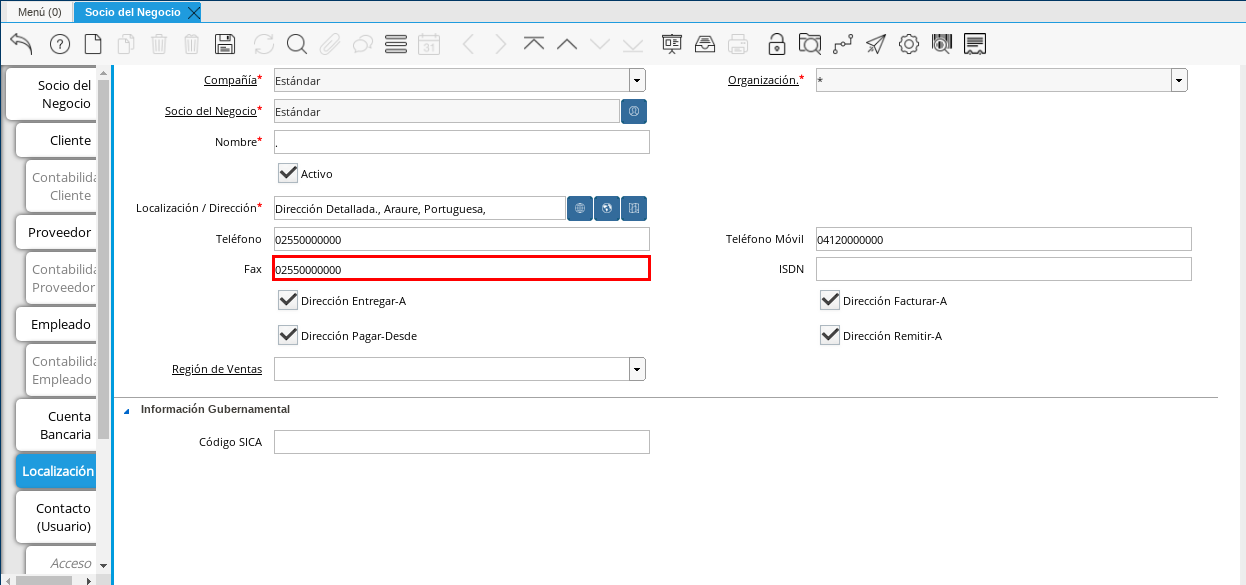Open the Región de Ventas dropdown
The width and height of the screenshot is (1246, 585).
pos(637,370)
